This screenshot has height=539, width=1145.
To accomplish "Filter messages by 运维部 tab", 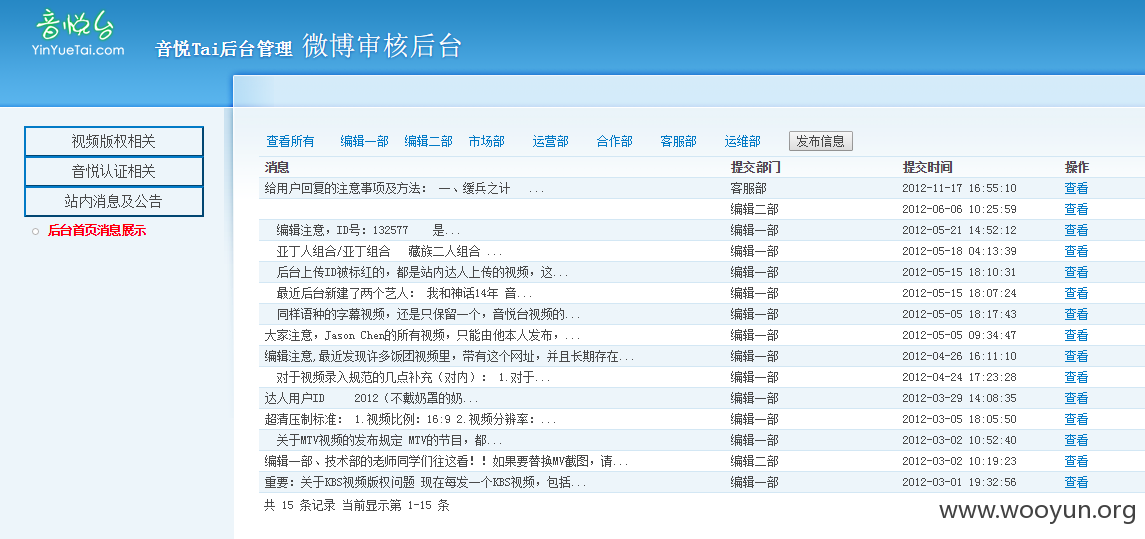I will (x=743, y=142).
